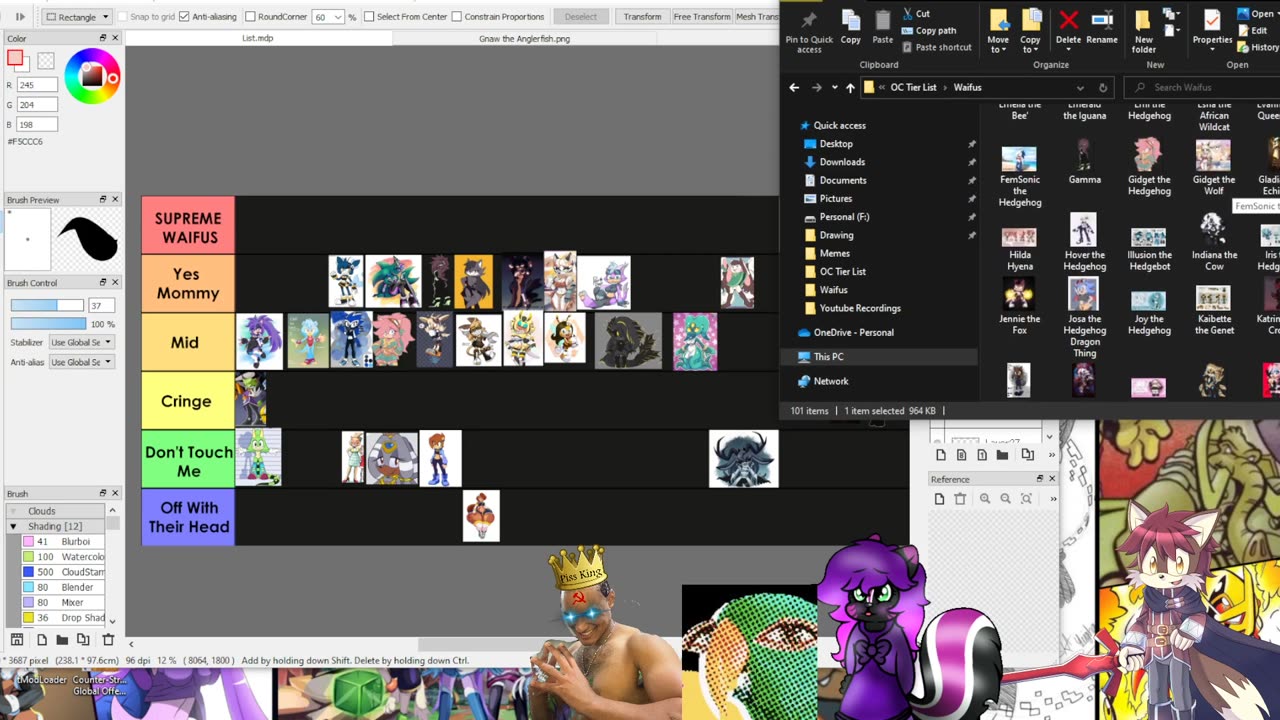Pick a hue on the color wheel
Screen dimensions: 1280x720
[92, 76]
